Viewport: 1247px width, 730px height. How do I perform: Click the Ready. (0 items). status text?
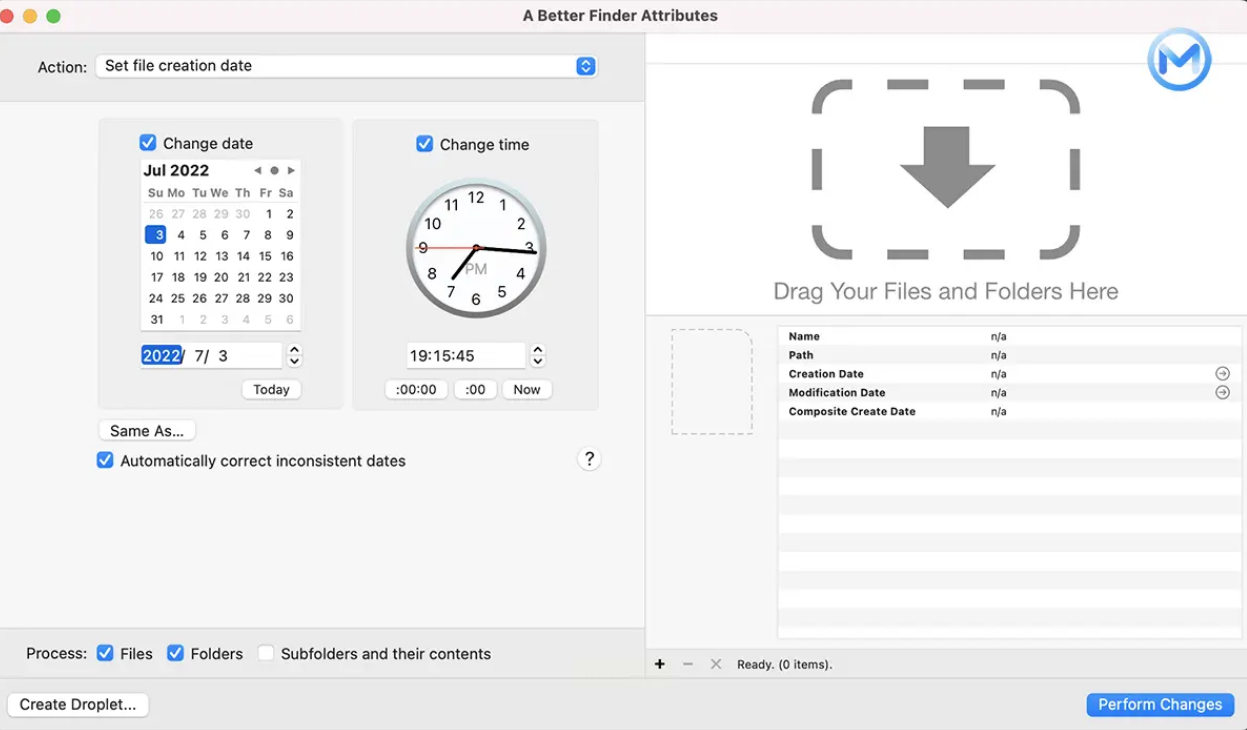tap(785, 664)
